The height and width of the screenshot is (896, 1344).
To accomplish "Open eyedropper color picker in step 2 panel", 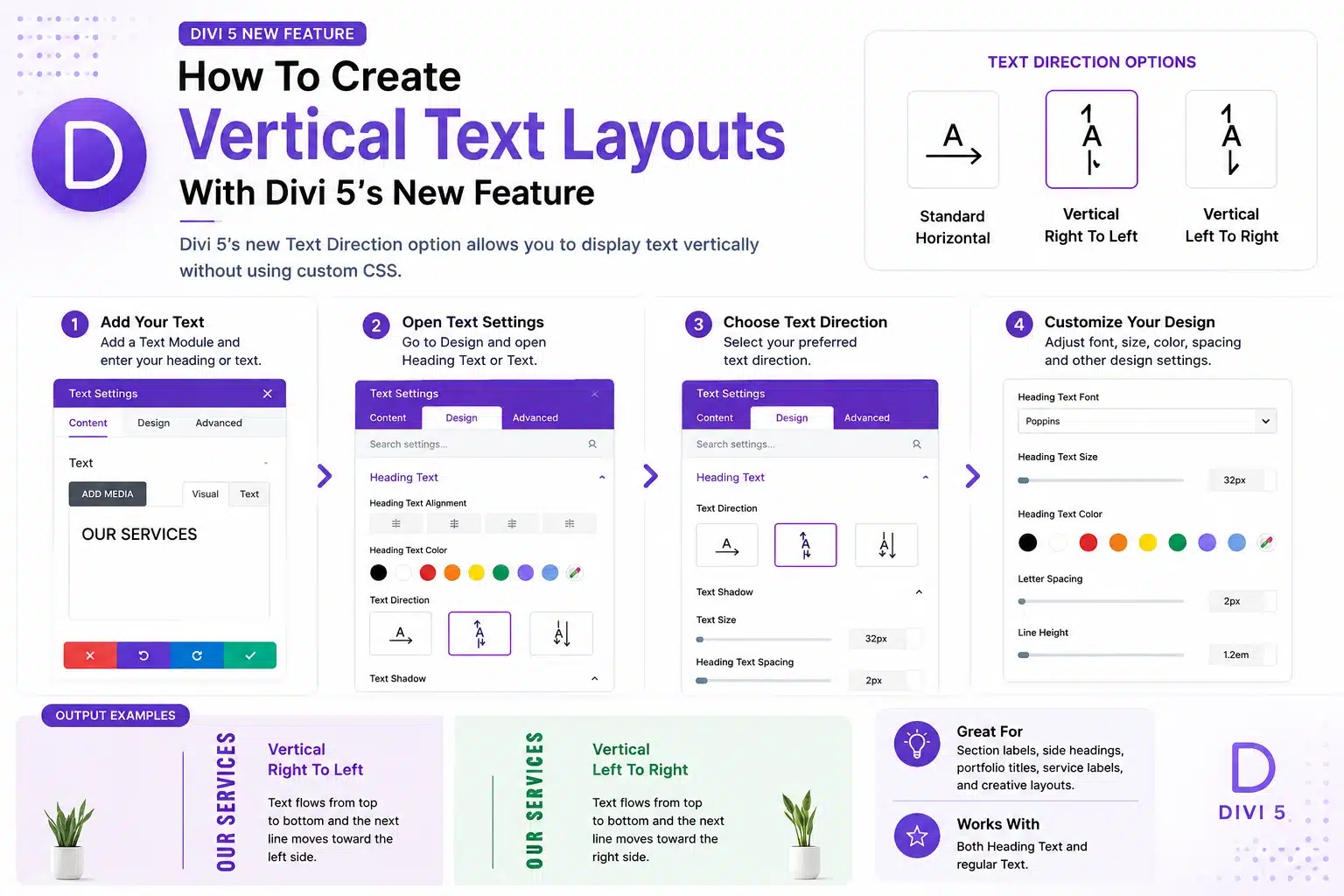I will [574, 572].
